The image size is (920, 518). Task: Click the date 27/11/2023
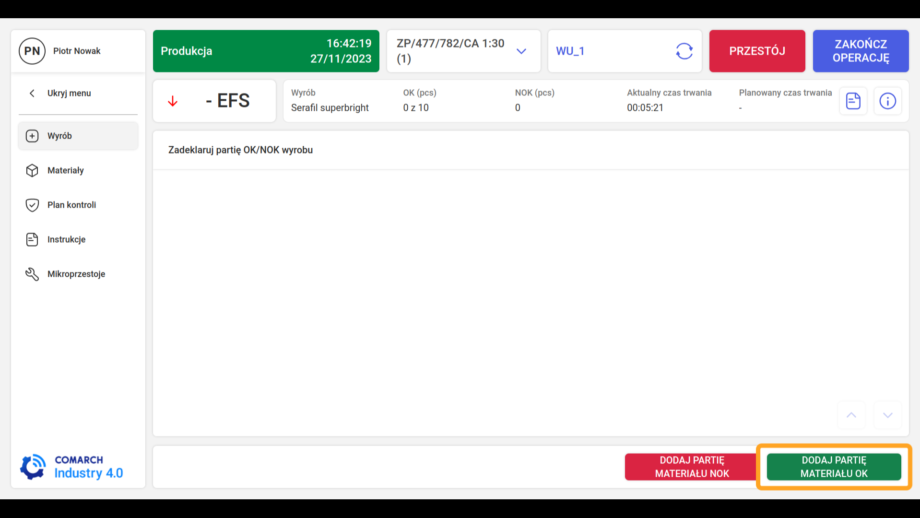[341, 59]
